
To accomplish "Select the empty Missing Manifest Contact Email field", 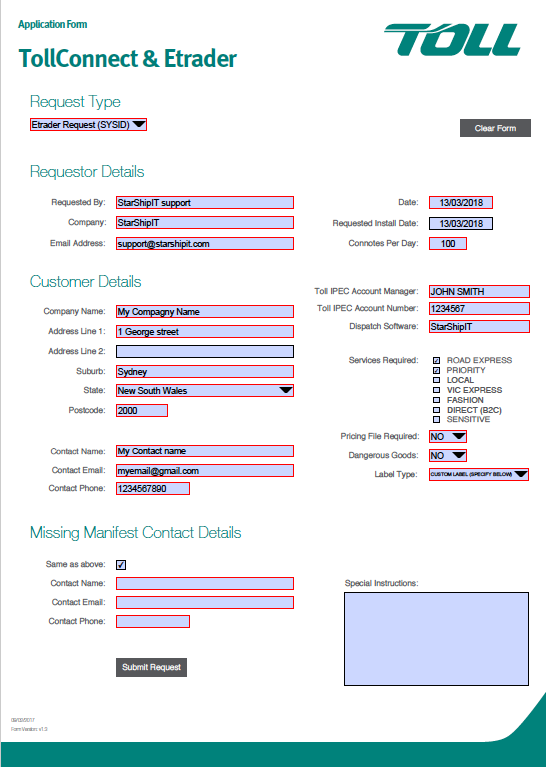I will point(205,603).
